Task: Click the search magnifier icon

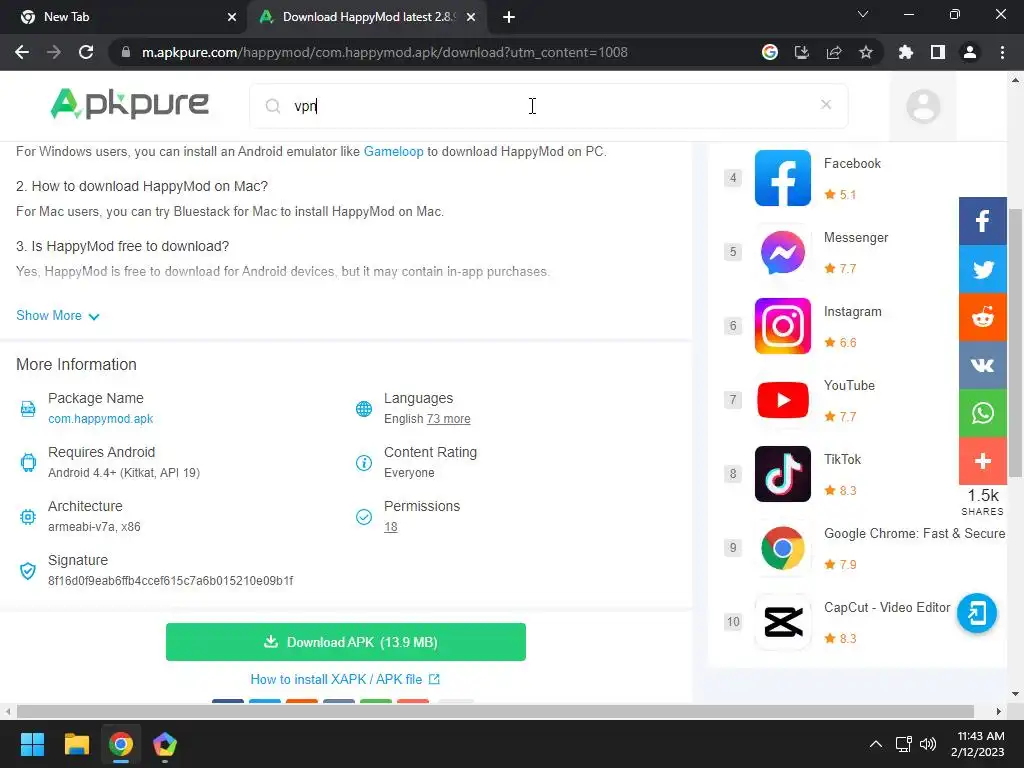Action: (x=273, y=106)
